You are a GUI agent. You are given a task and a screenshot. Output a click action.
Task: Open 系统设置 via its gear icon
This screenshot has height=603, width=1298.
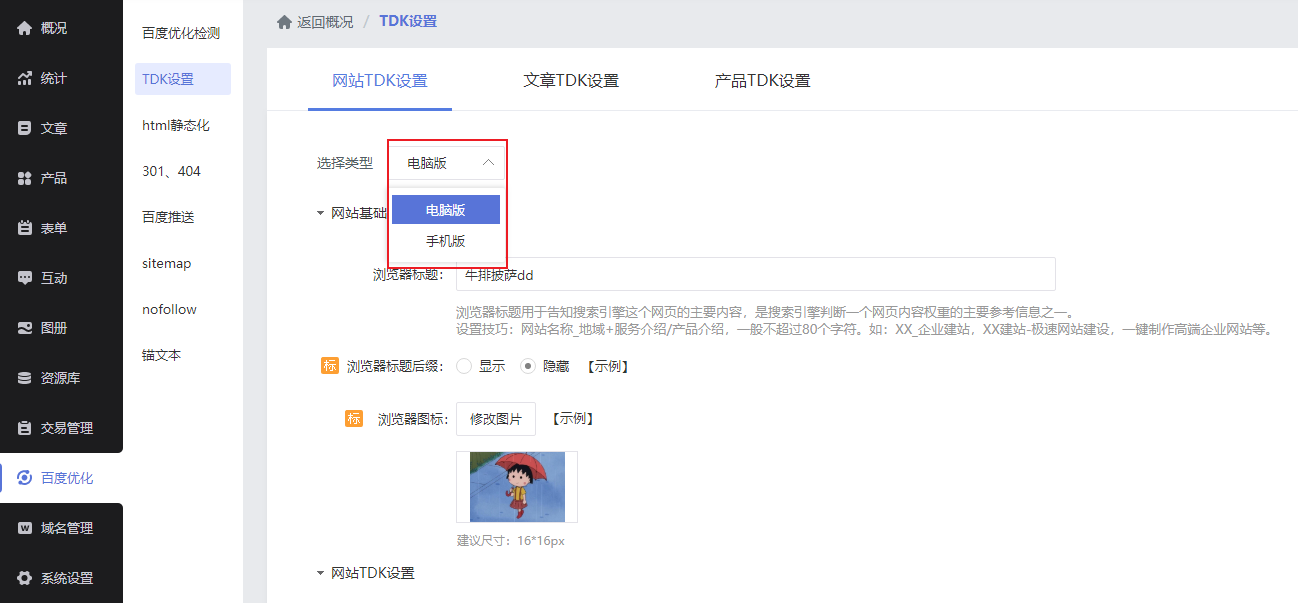[25, 578]
